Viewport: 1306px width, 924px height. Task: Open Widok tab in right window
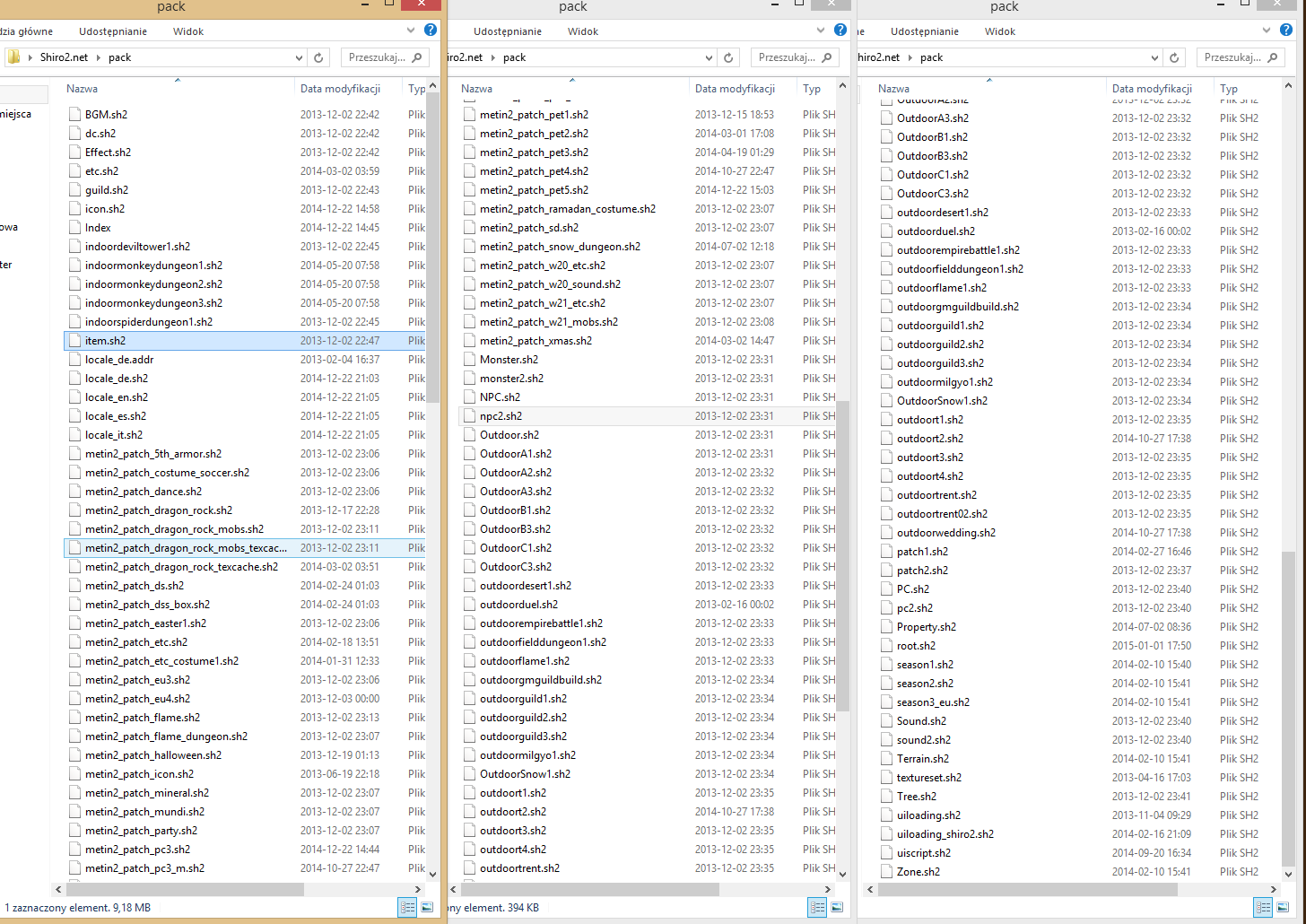(1000, 31)
